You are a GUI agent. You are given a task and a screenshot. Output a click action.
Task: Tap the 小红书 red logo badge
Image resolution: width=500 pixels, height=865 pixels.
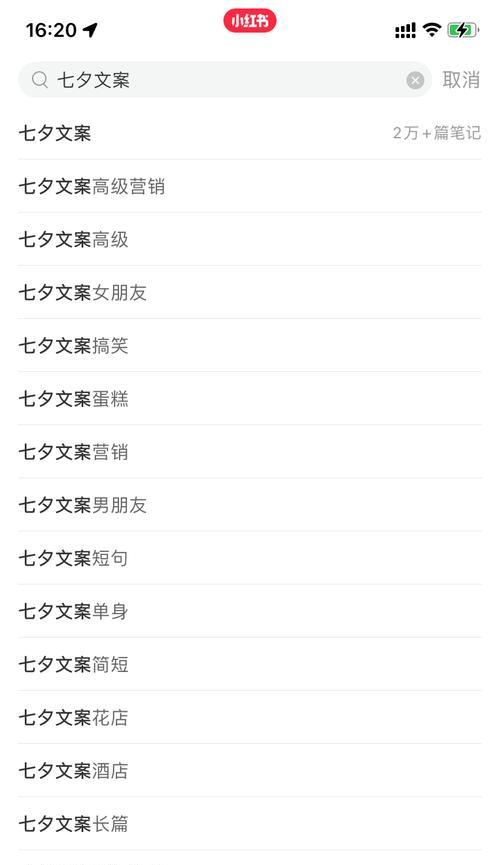point(250,21)
